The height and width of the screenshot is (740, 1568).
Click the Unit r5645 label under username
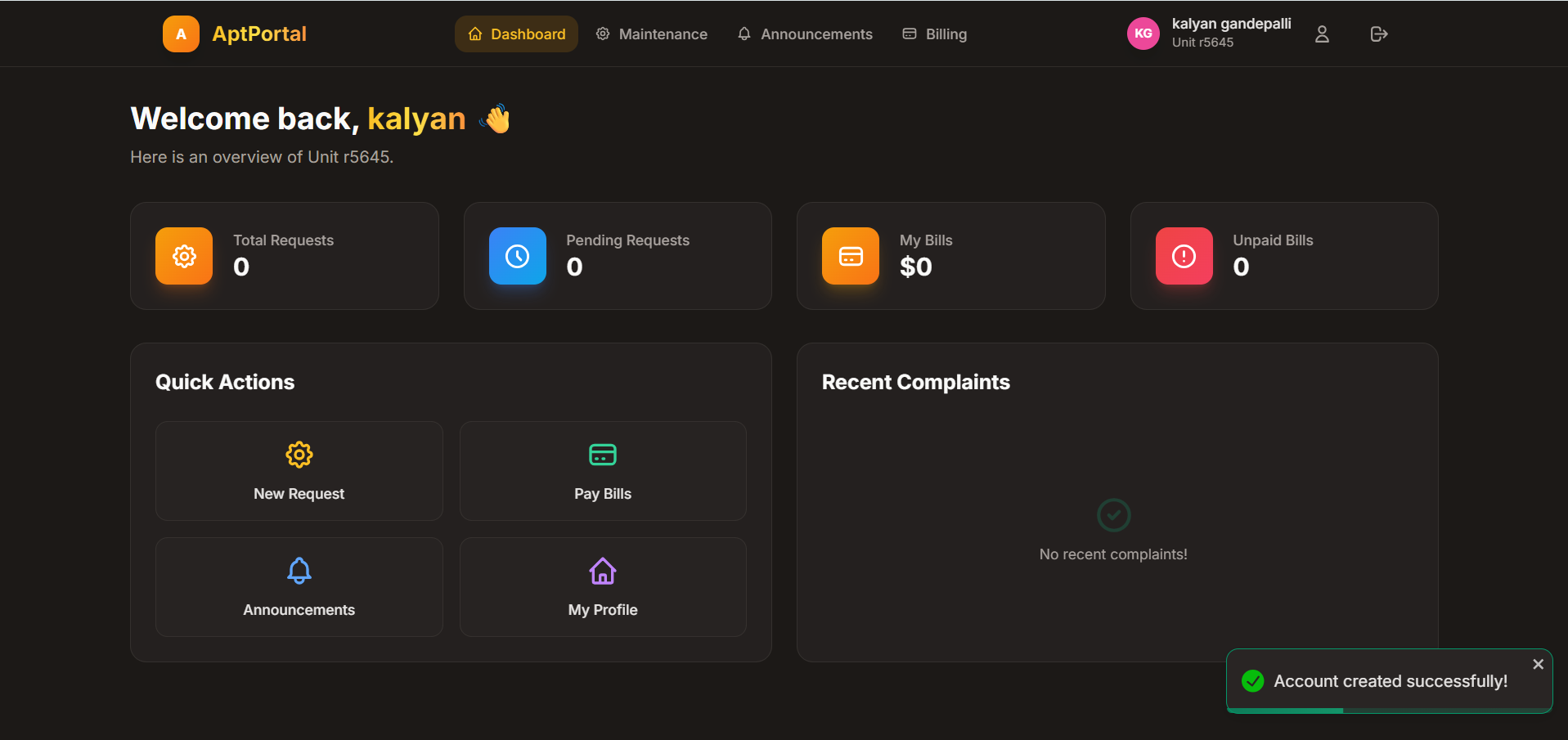1202,43
